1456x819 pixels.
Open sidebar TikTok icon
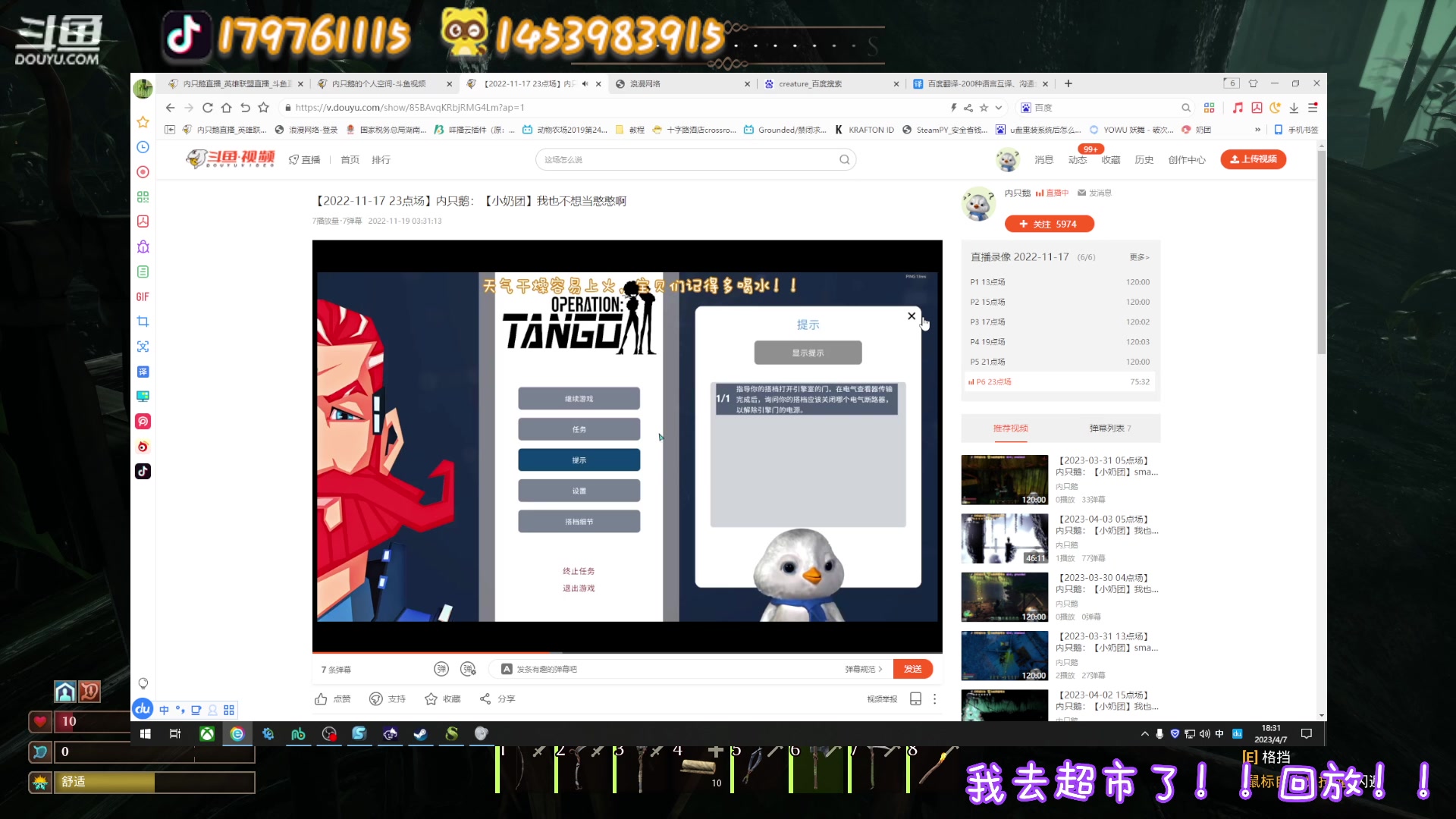[x=143, y=471]
